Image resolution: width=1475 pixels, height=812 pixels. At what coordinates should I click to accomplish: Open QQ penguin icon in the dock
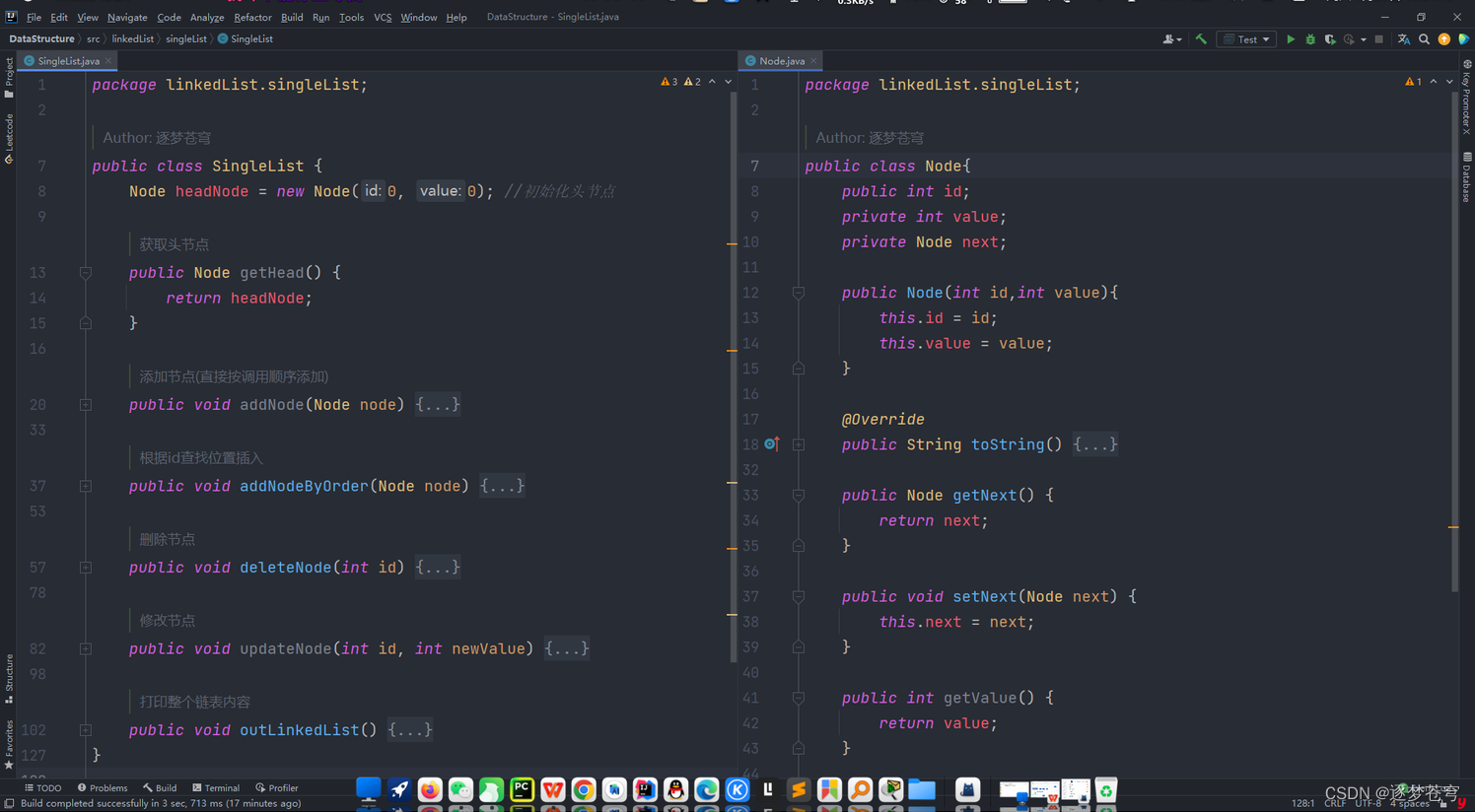(675, 789)
